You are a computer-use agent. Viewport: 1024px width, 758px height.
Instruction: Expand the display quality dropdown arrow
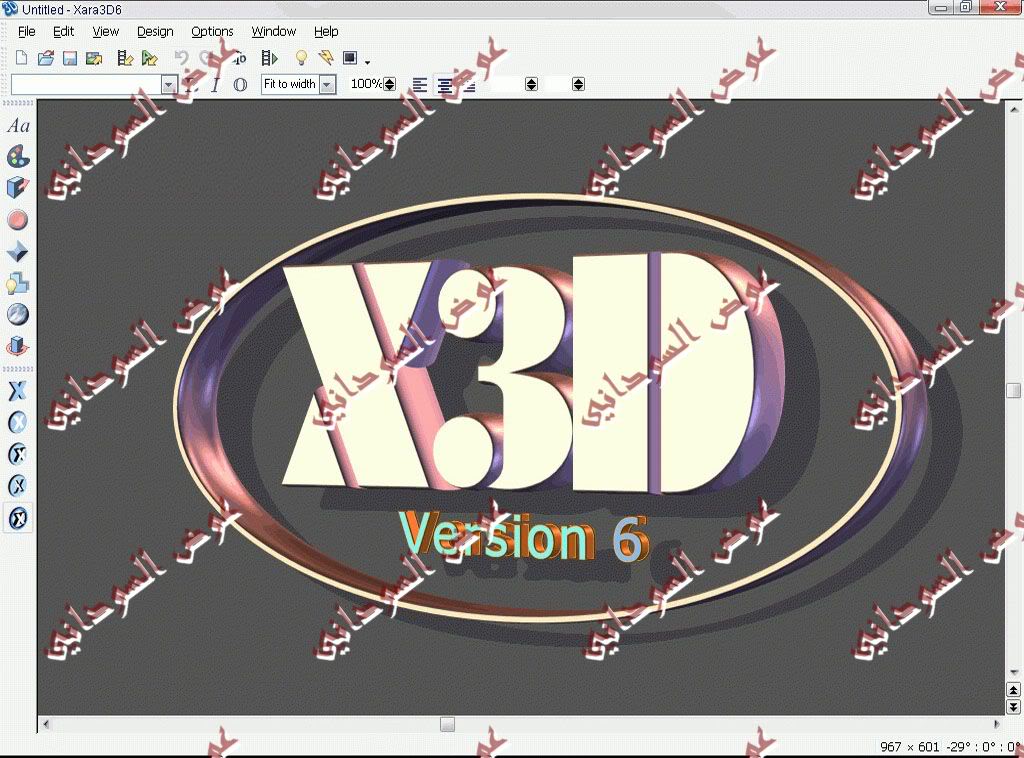click(368, 62)
